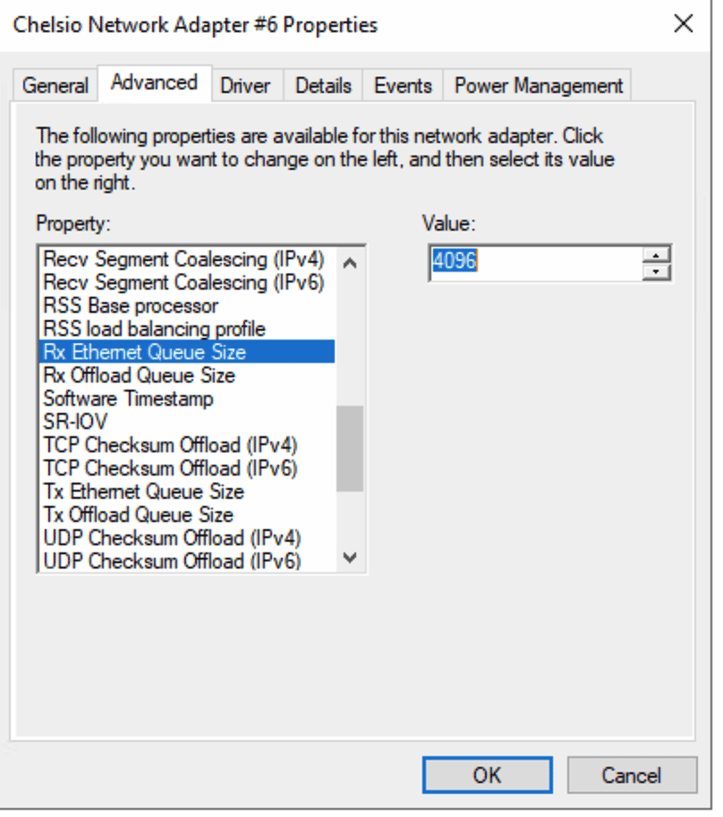This screenshot has height=817, width=723.
Task: Open the Driver tab
Action: tap(246, 86)
